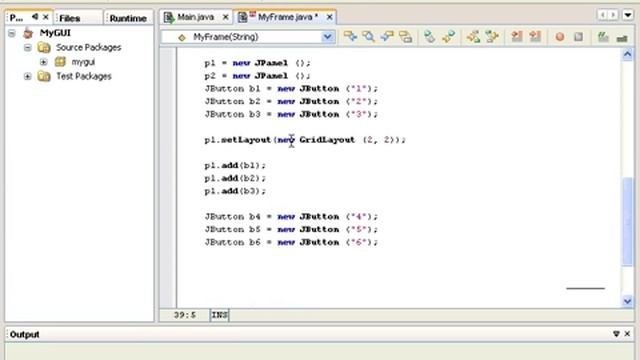Click the Source Packages folder icon
The height and width of the screenshot is (360, 640).
tap(44, 47)
